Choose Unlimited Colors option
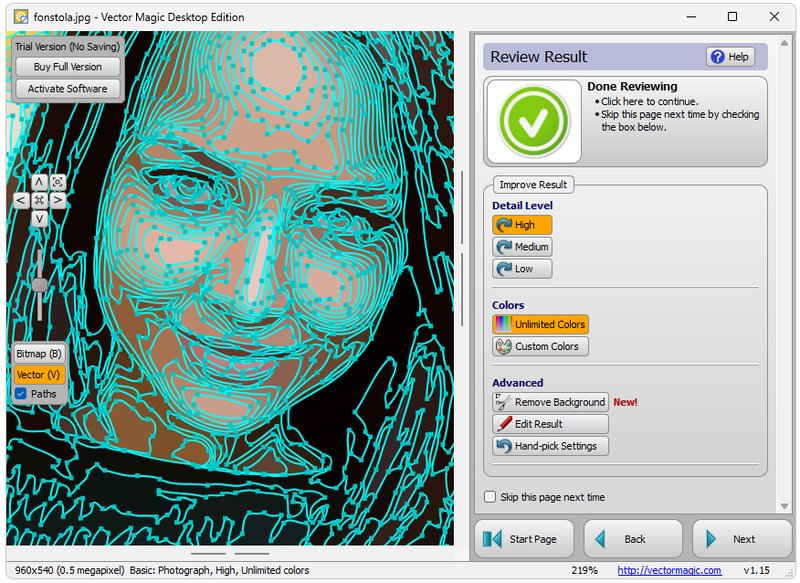800x583 pixels. coord(540,324)
